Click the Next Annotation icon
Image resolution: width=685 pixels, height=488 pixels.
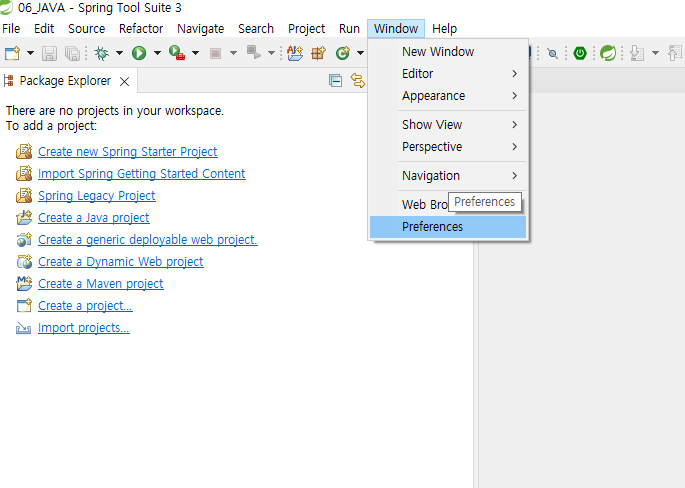637,53
